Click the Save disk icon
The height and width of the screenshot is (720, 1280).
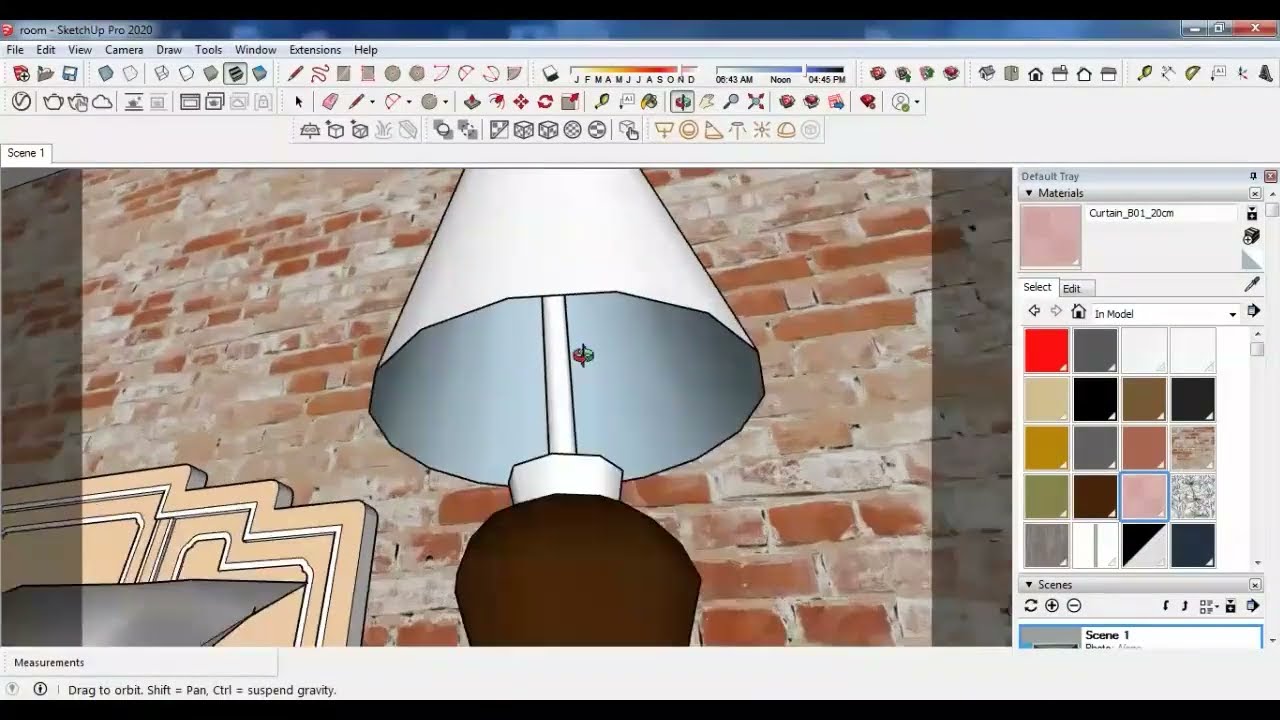click(x=70, y=73)
